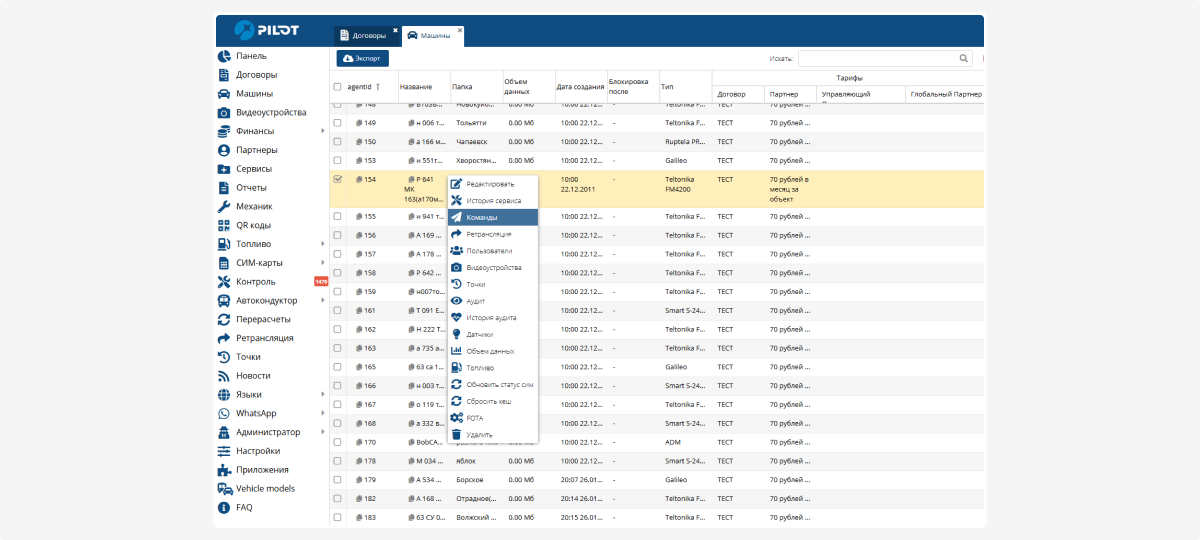1200x540 pixels.
Task: Check the row checkbox for agentId 161
Action: [337, 310]
